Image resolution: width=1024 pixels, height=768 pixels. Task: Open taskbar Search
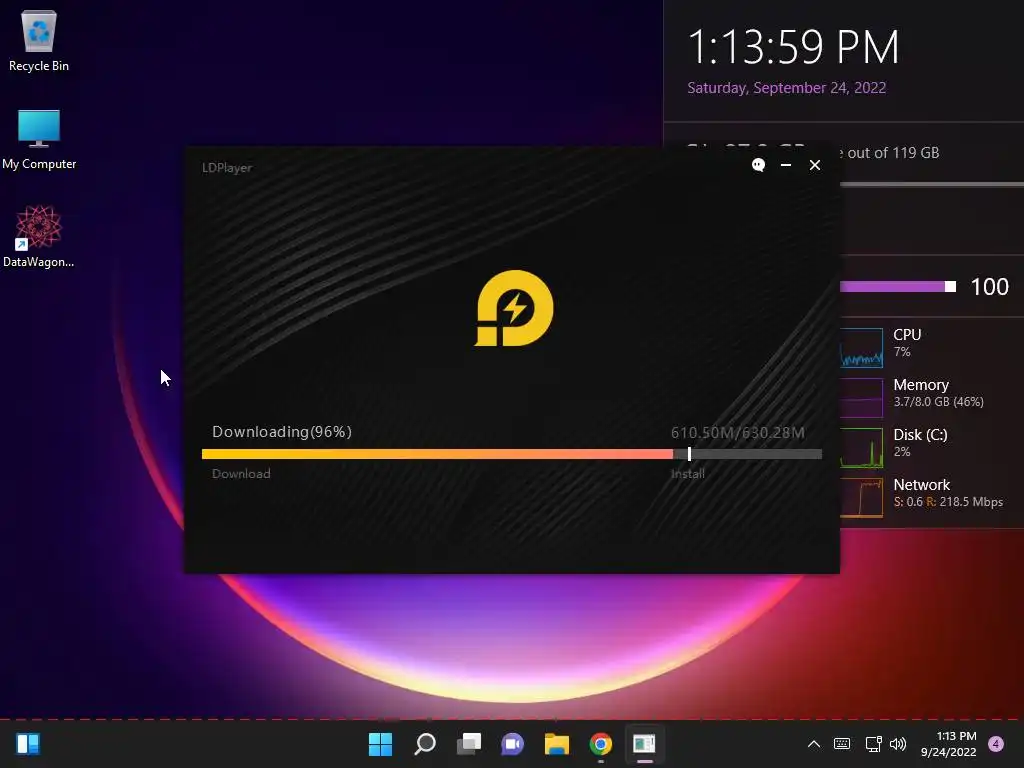point(424,744)
